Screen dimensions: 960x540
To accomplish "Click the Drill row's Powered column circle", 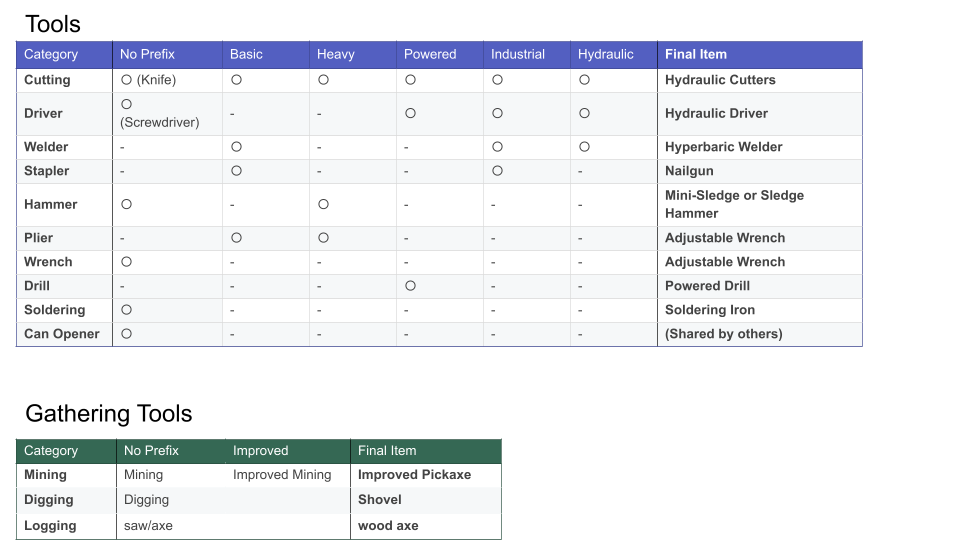I will [x=410, y=286].
